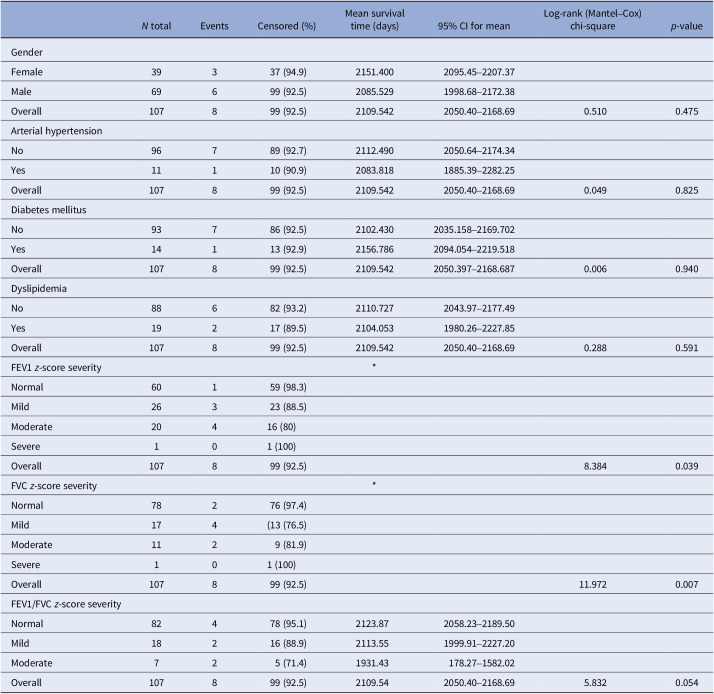Click the p-value cell 0.007
This screenshot has height=694, width=714.
tap(687, 584)
